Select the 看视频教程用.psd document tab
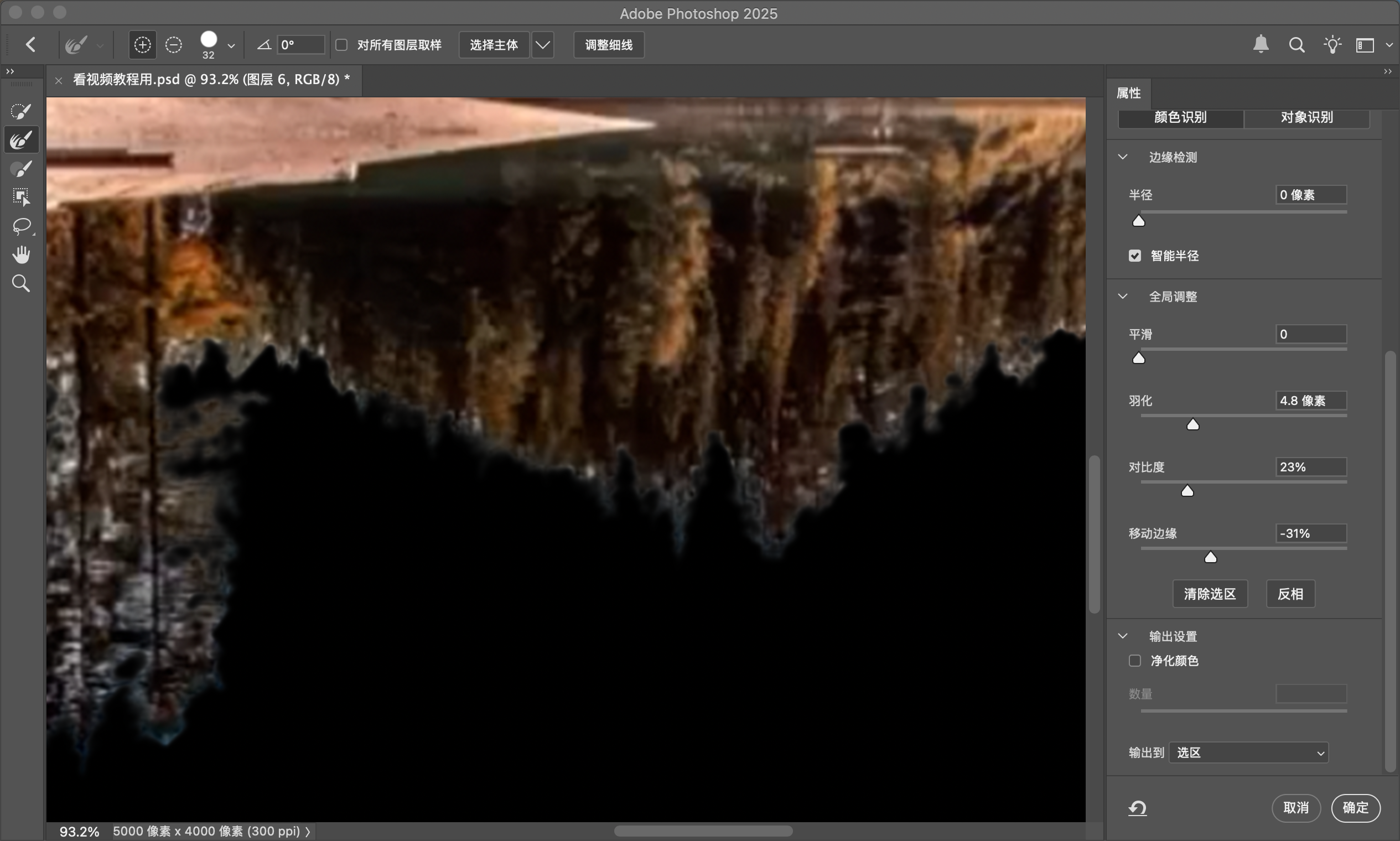 [x=210, y=80]
